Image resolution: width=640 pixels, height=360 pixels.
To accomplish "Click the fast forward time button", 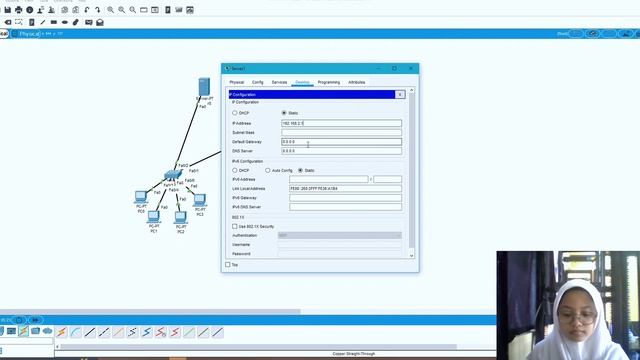I will coord(36,320).
